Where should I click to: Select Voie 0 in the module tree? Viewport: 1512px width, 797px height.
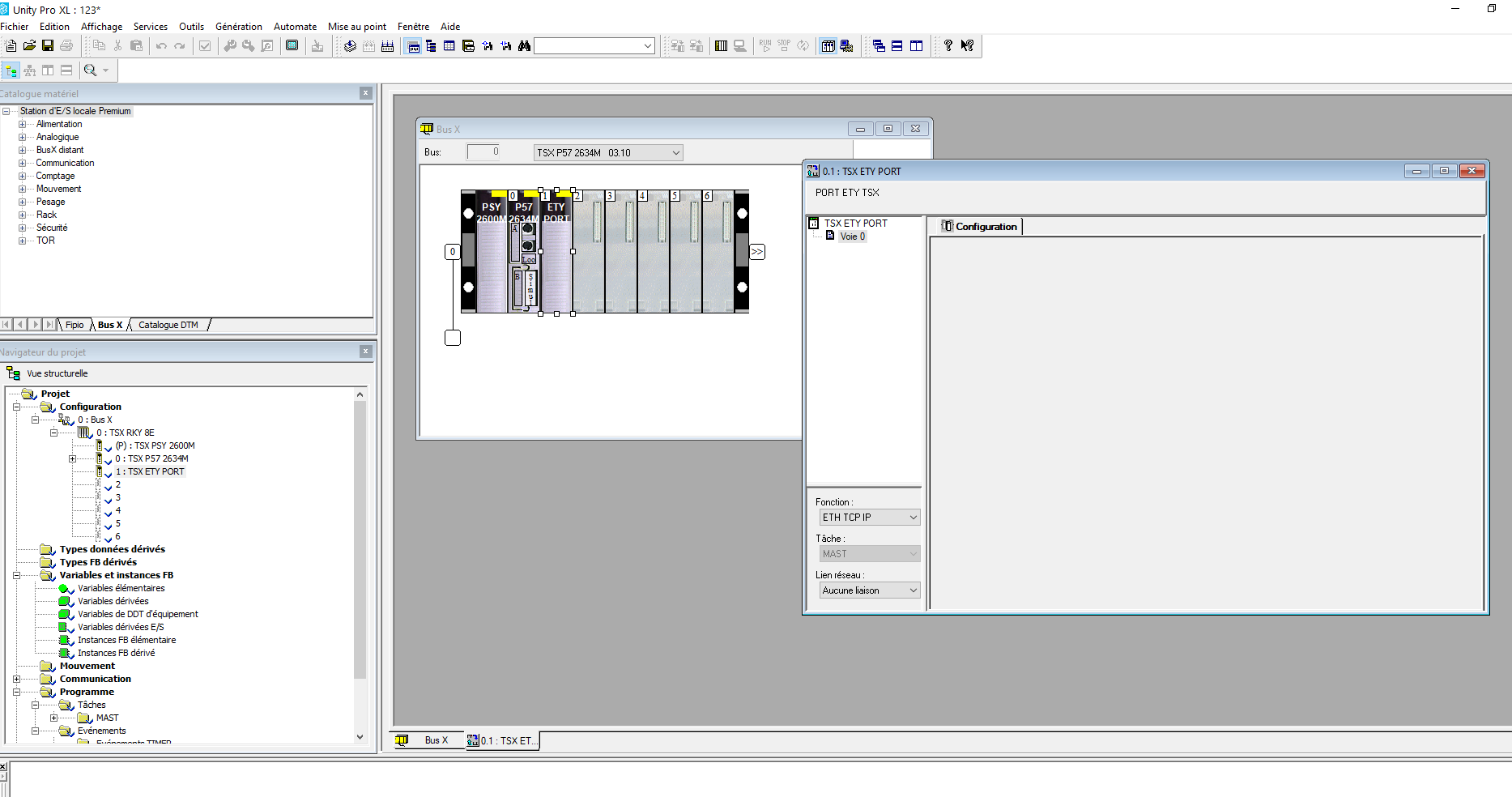(852, 237)
